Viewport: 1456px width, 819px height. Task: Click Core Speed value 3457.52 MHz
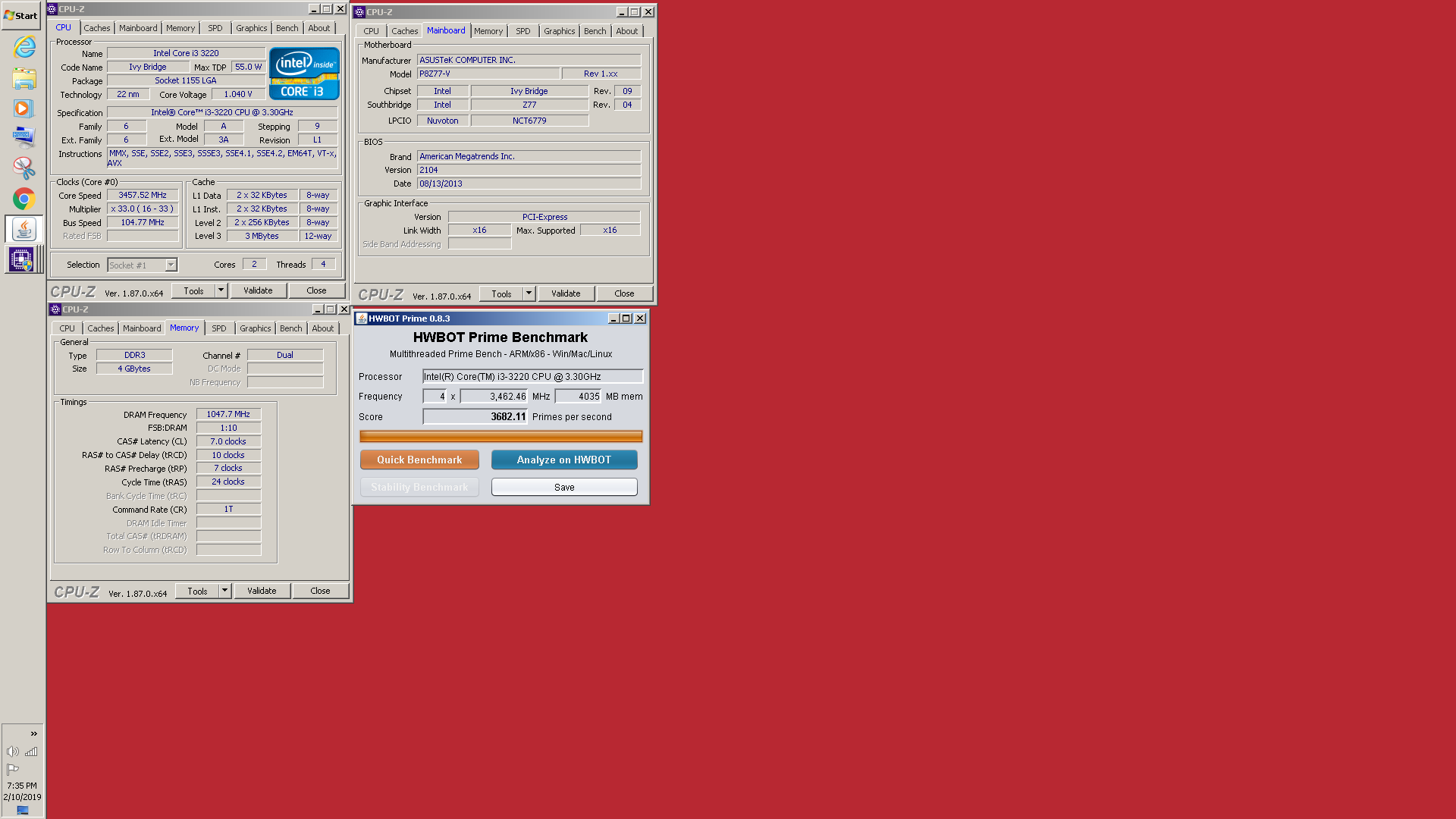click(x=143, y=195)
